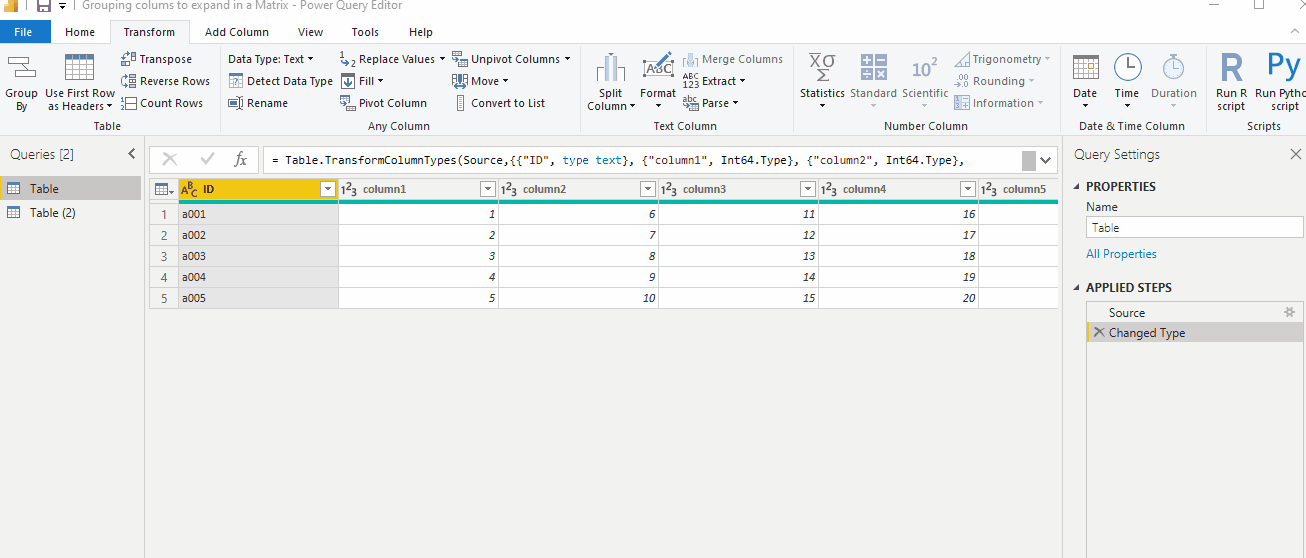Switch to the Tools tab
1306x558 pixels.
[365, 32]
